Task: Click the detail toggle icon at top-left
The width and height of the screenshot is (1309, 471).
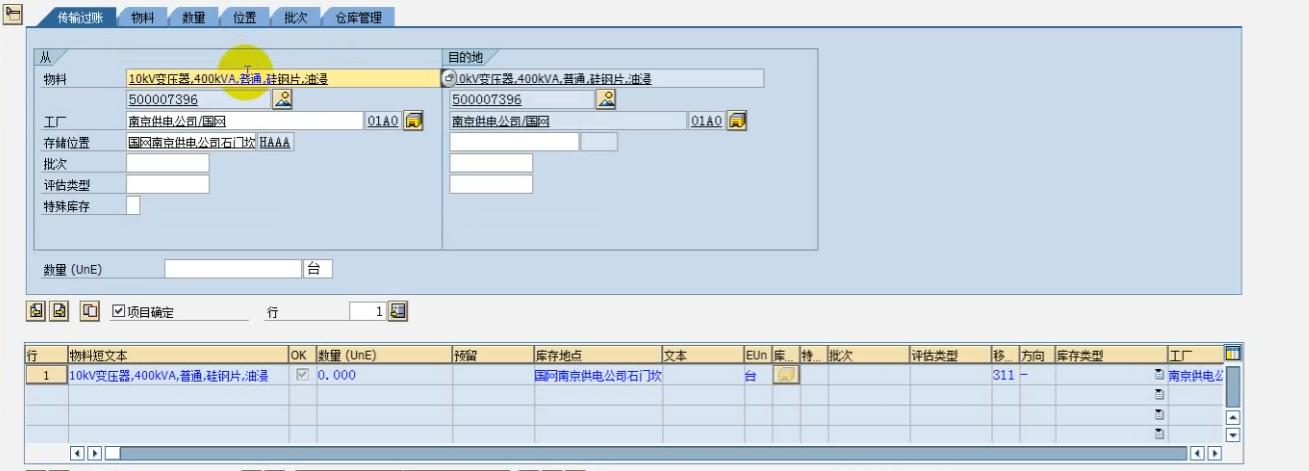Action: point(14,11)
